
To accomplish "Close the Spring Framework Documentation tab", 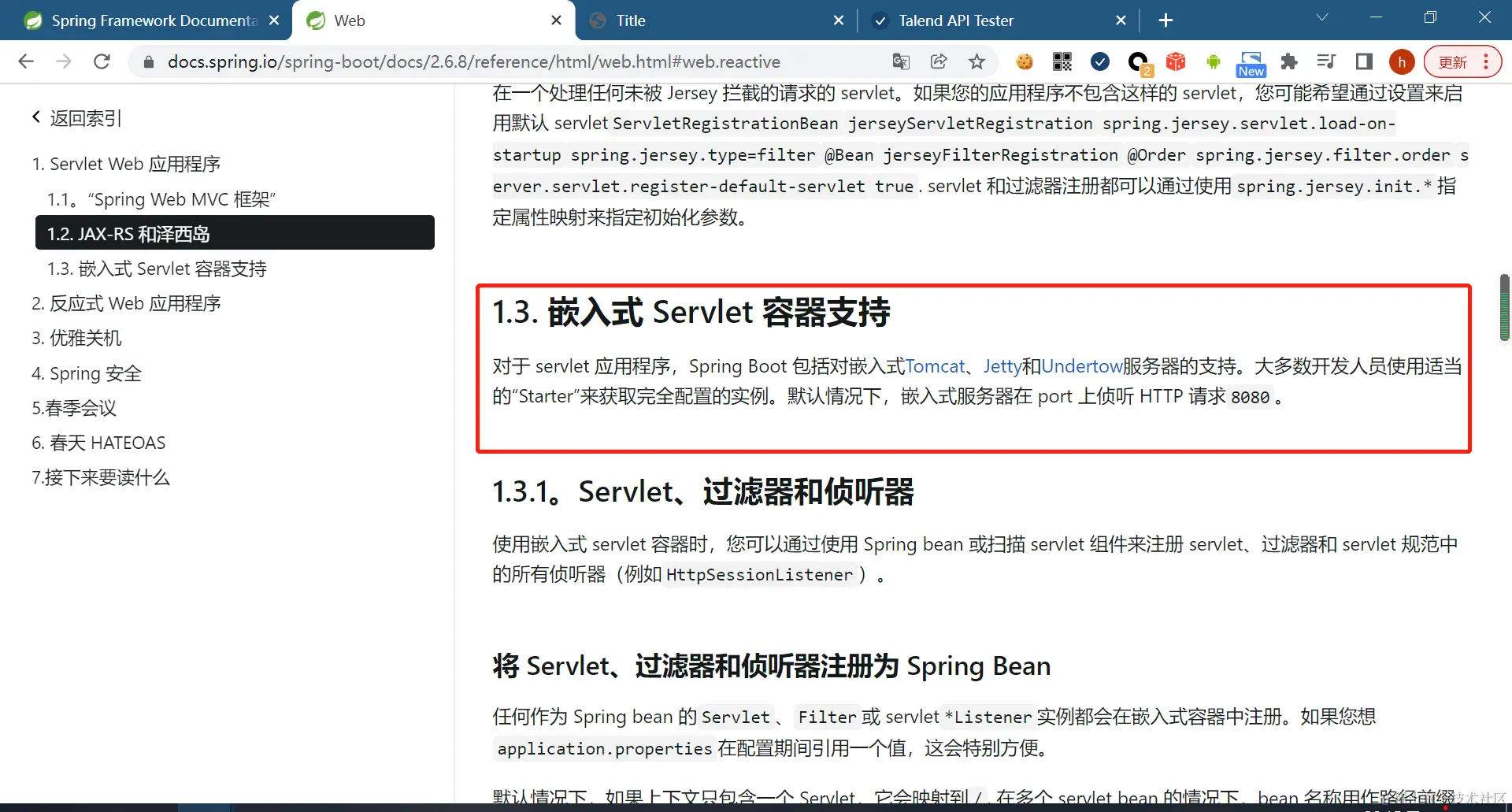I will pos(274,20).
